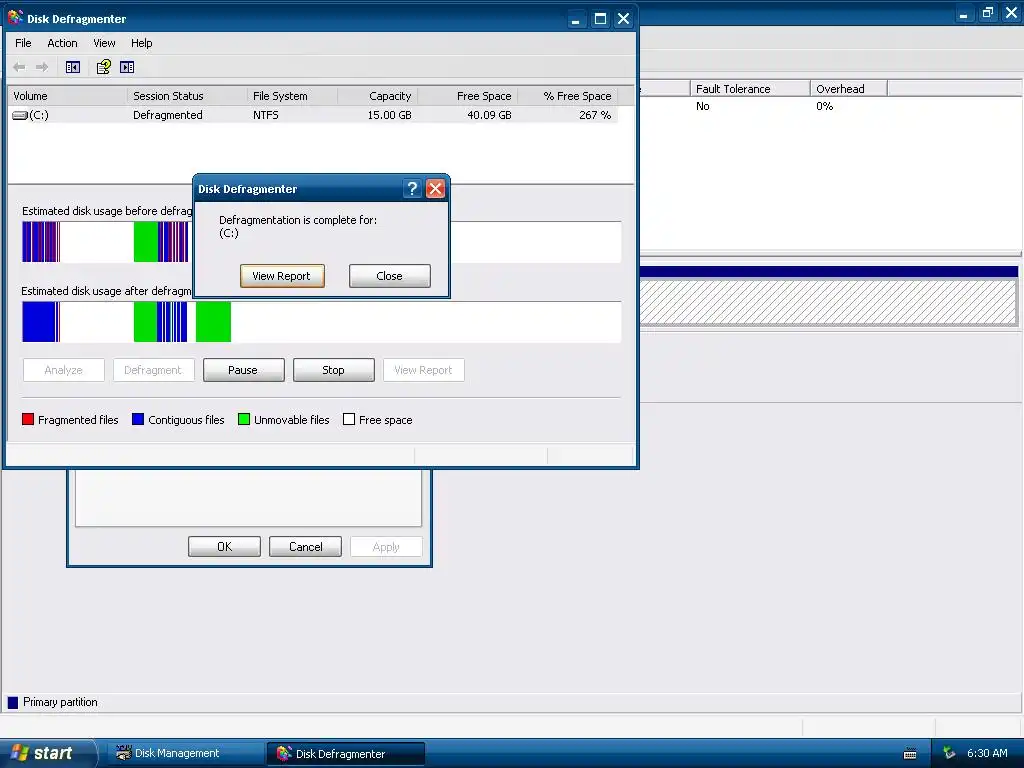Minimize the background Disk Management window
The image size is (1024, 768).
point(963,12)
